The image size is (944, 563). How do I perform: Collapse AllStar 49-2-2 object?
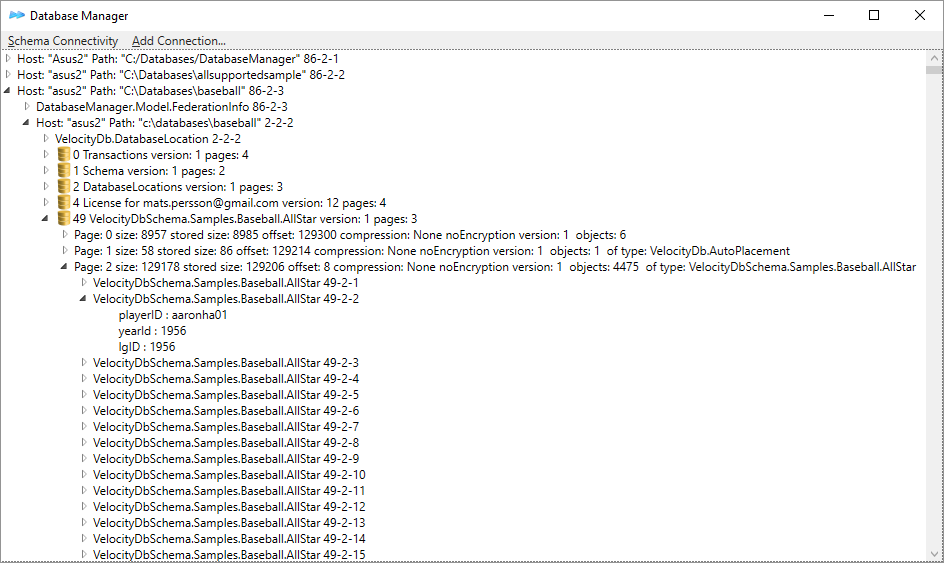(83, 299)
